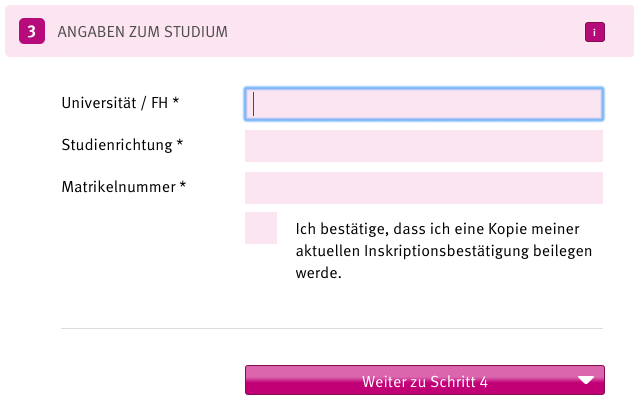Collapse the "Angaben zum Studium" section title
634x419 pixels.
143,32
